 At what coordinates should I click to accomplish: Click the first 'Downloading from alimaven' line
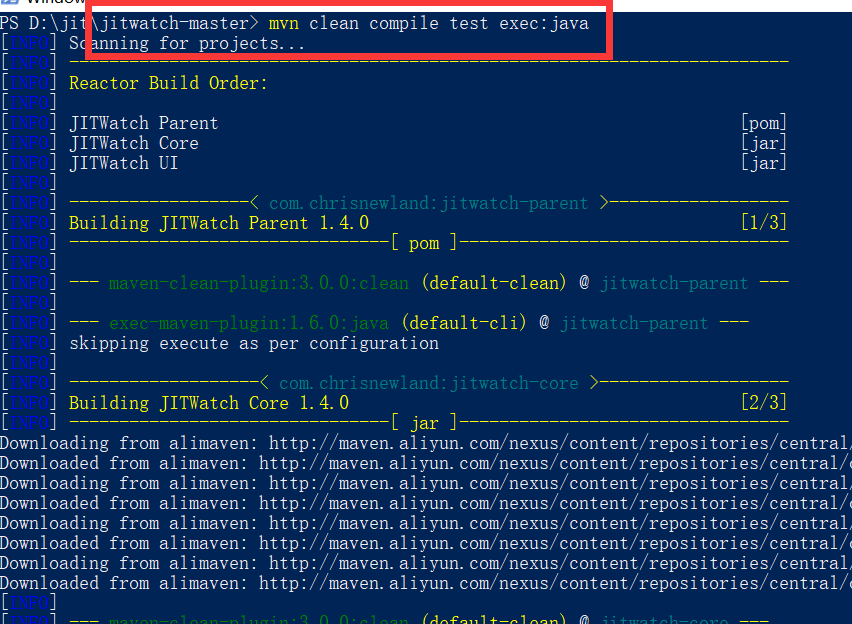point(426,444)
